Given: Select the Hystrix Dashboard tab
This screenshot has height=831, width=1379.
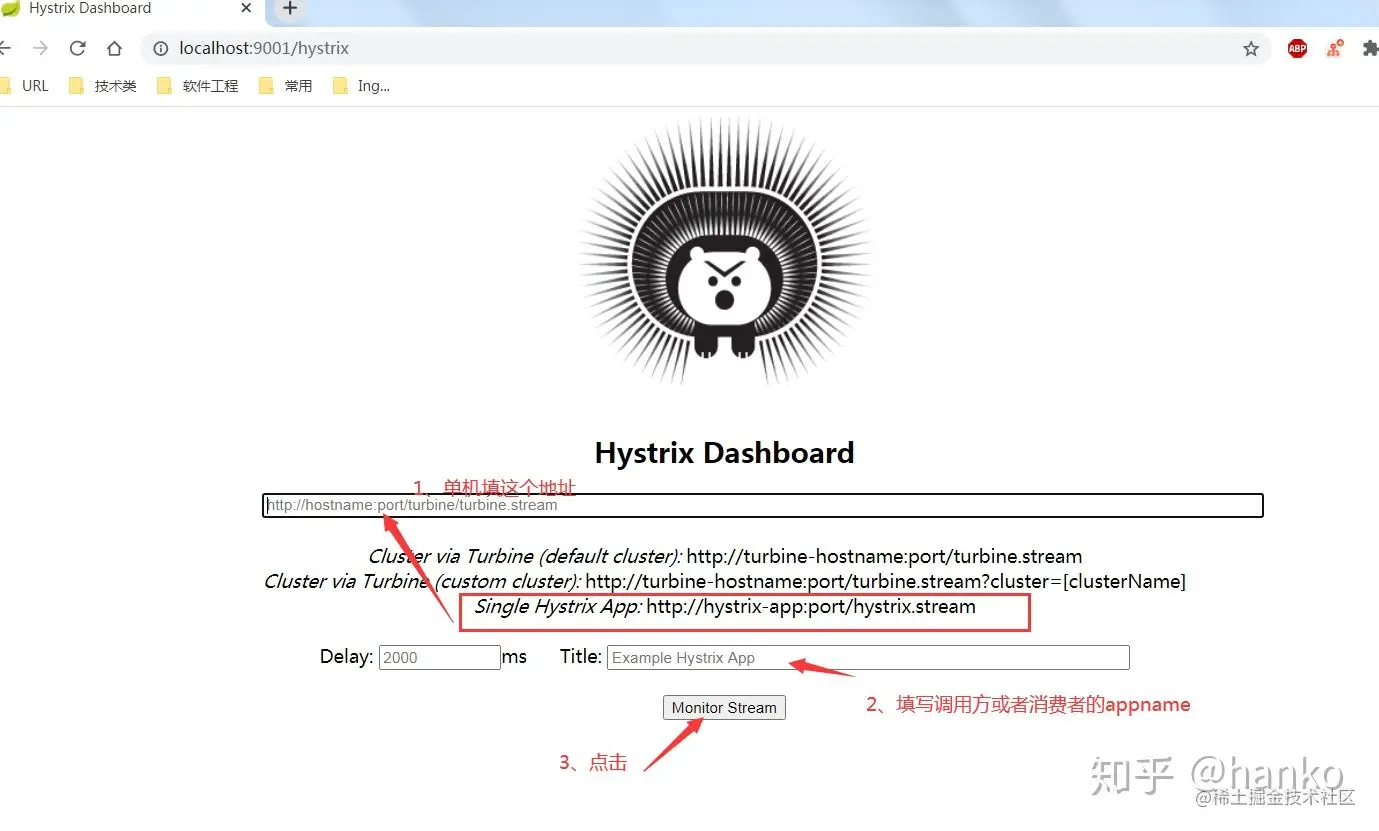Looking at the screenshot, I should (x=130, y=9).
